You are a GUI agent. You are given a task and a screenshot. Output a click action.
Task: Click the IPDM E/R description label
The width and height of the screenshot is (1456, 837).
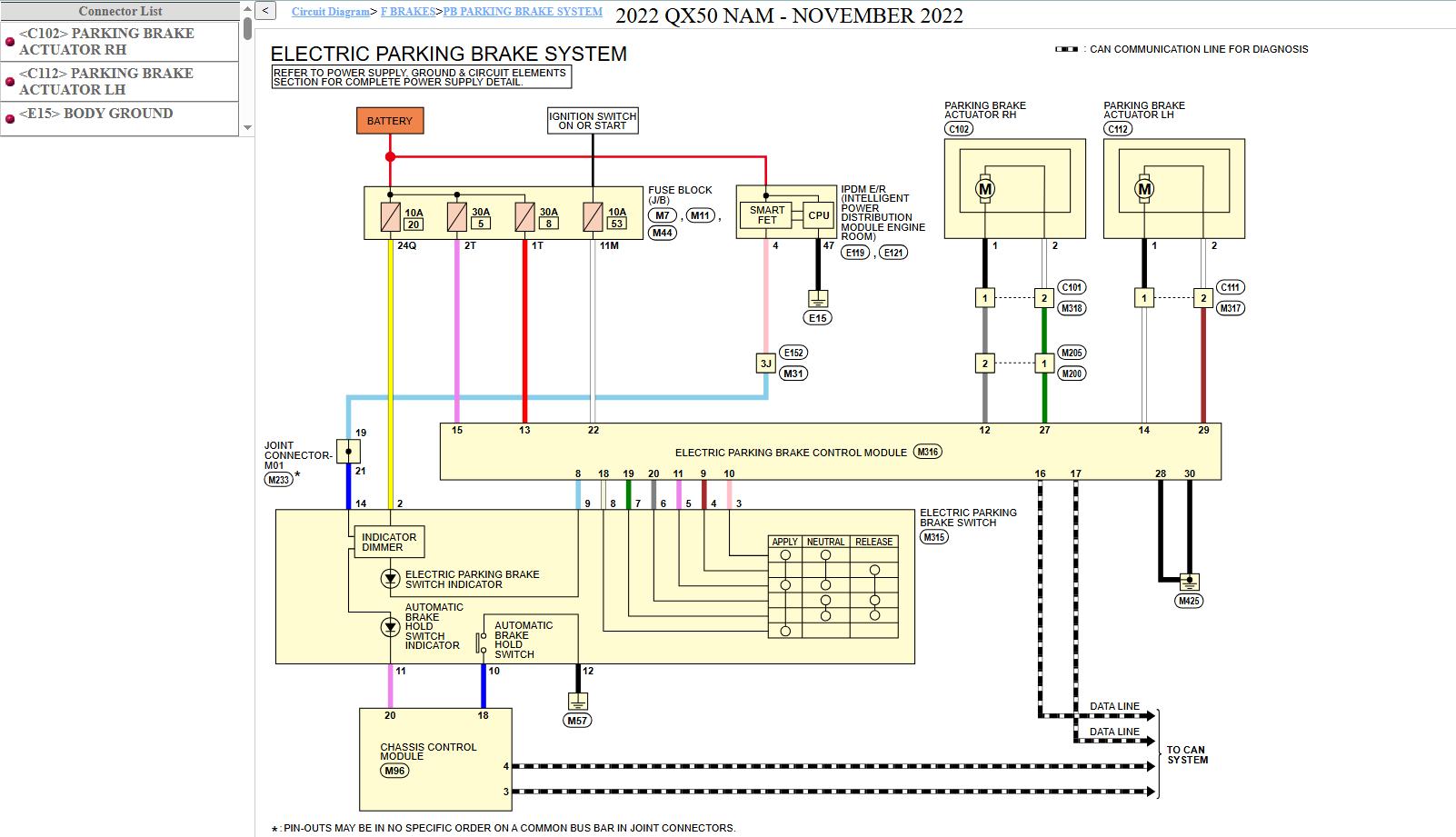(883, 213)
